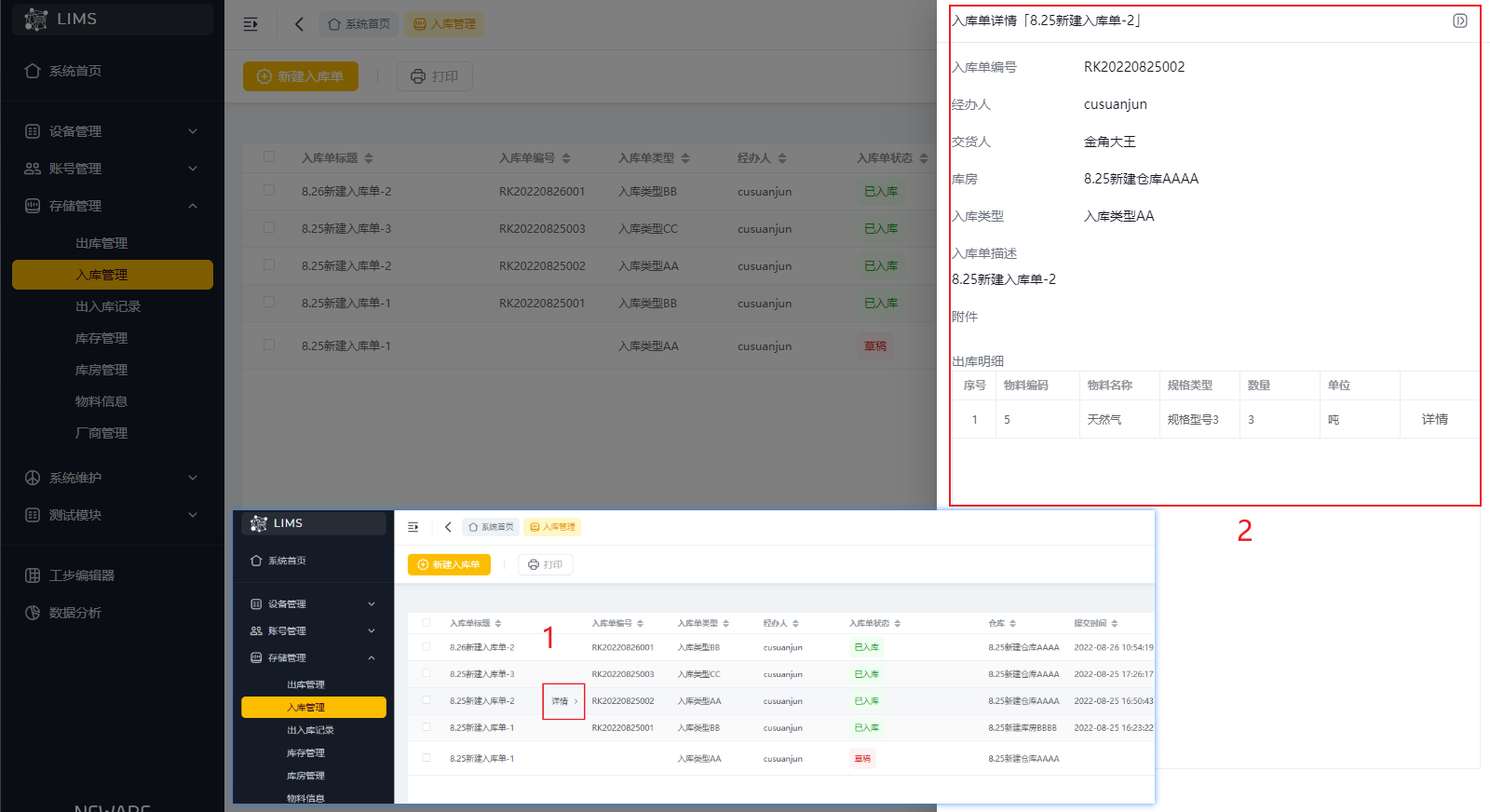Check the 8.25新建入库单-3 row in main table
1490x812 pixels.
(269, 227)
